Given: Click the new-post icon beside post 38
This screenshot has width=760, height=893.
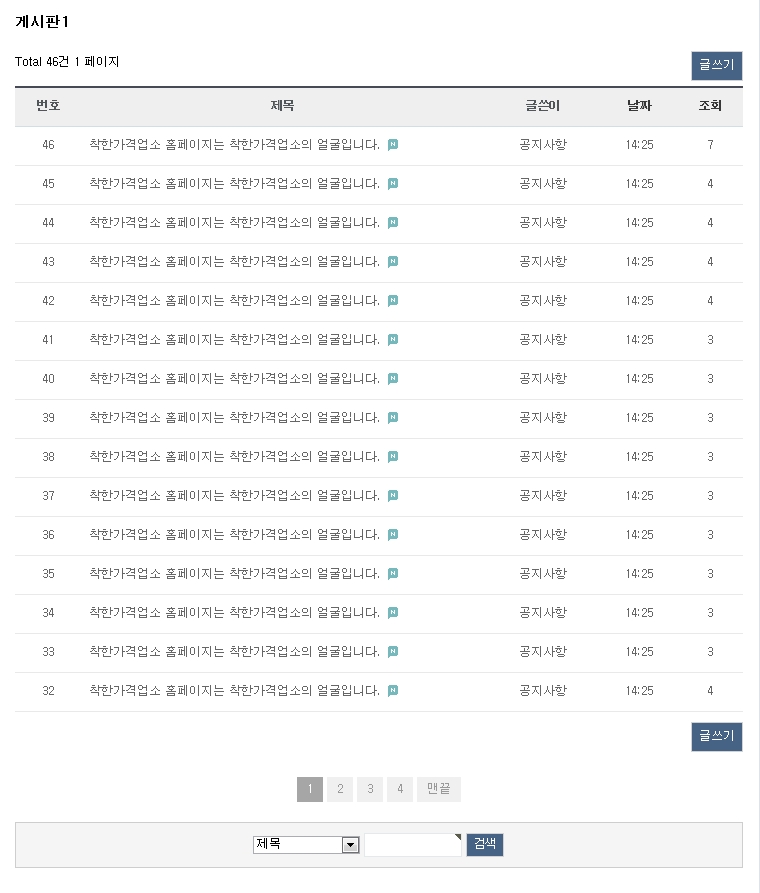Looking at the screenshot, I should [393, 457].
